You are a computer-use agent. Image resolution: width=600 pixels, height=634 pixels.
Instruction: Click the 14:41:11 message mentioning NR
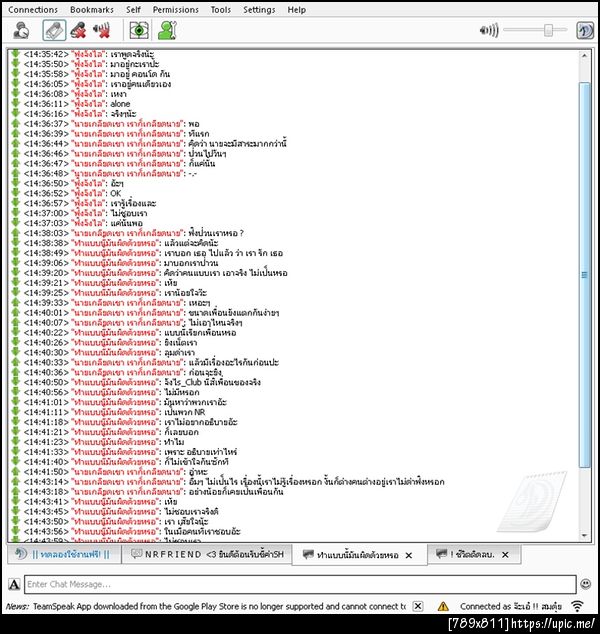[184, 412]
